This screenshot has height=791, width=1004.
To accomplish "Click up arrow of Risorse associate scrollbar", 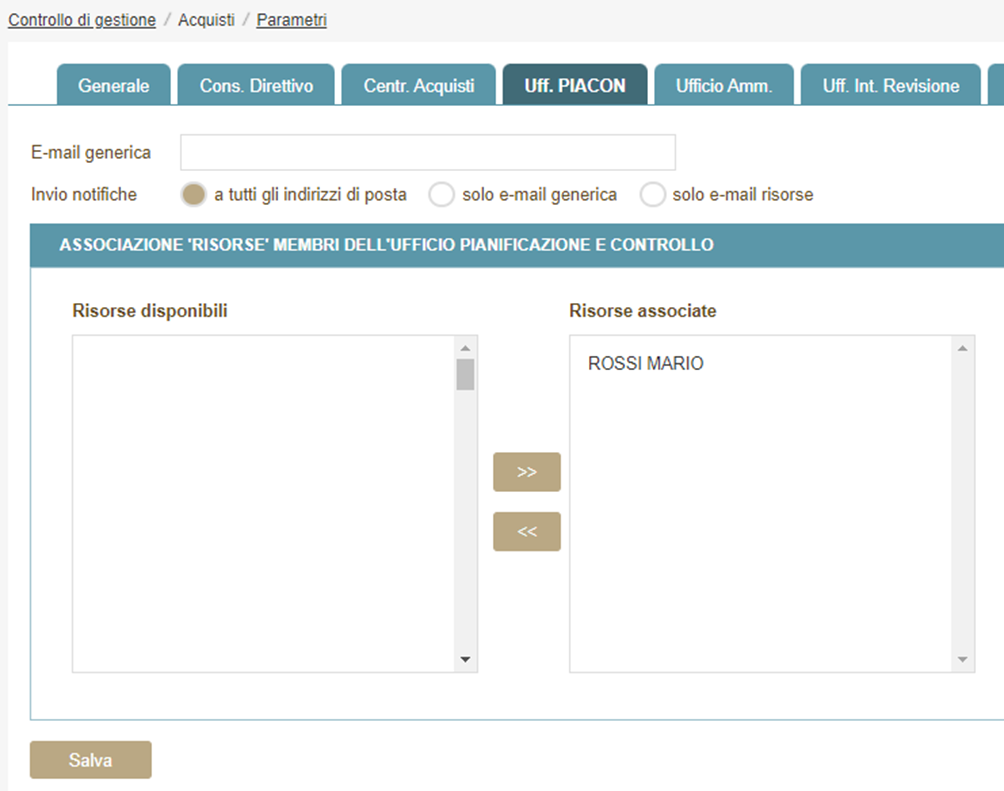I will 962,348.
